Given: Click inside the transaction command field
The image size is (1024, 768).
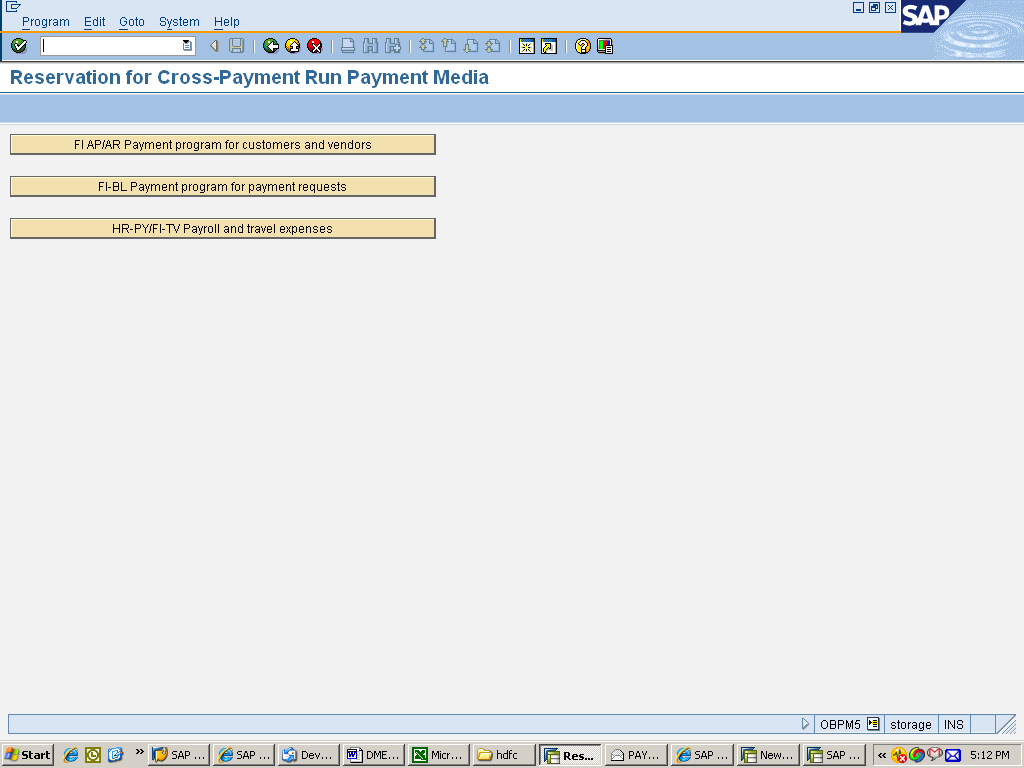Looking at the screenshot, I should tap(110, 46).
